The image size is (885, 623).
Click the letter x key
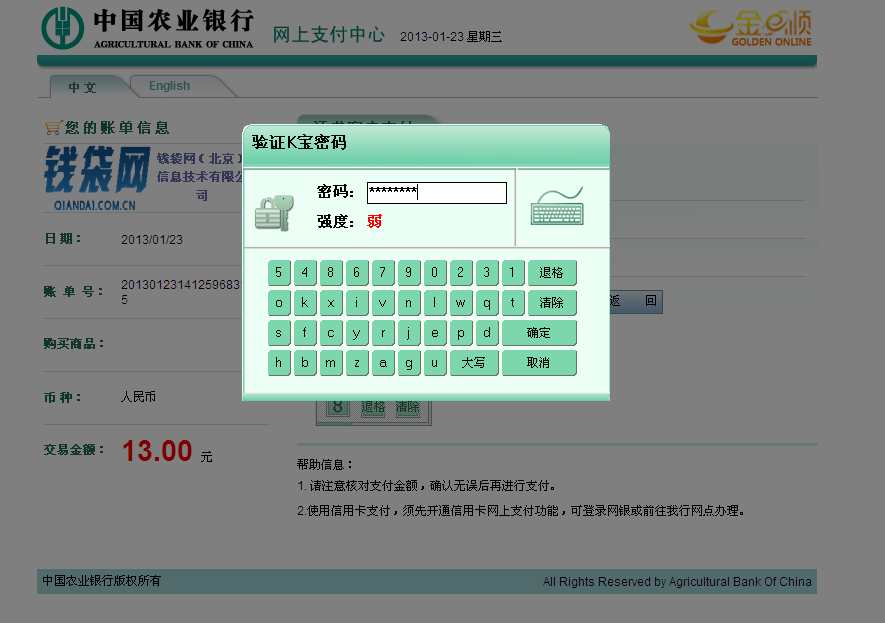coord(331,302)
